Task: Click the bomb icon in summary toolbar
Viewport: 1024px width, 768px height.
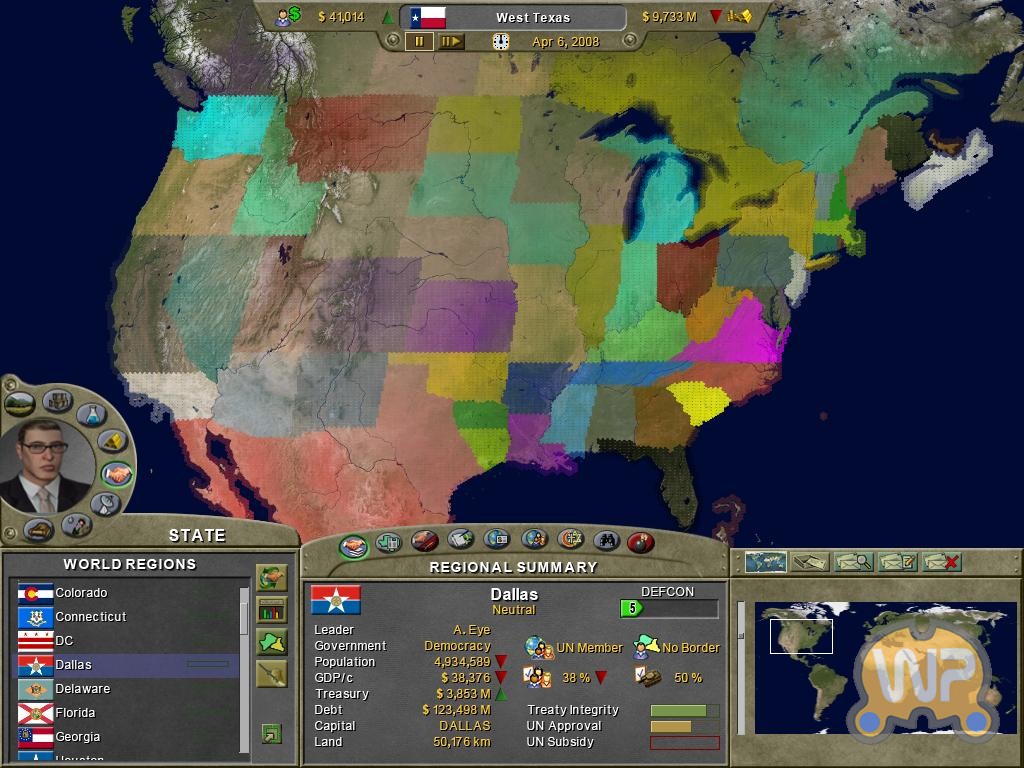Action: (x=641, y=542)
